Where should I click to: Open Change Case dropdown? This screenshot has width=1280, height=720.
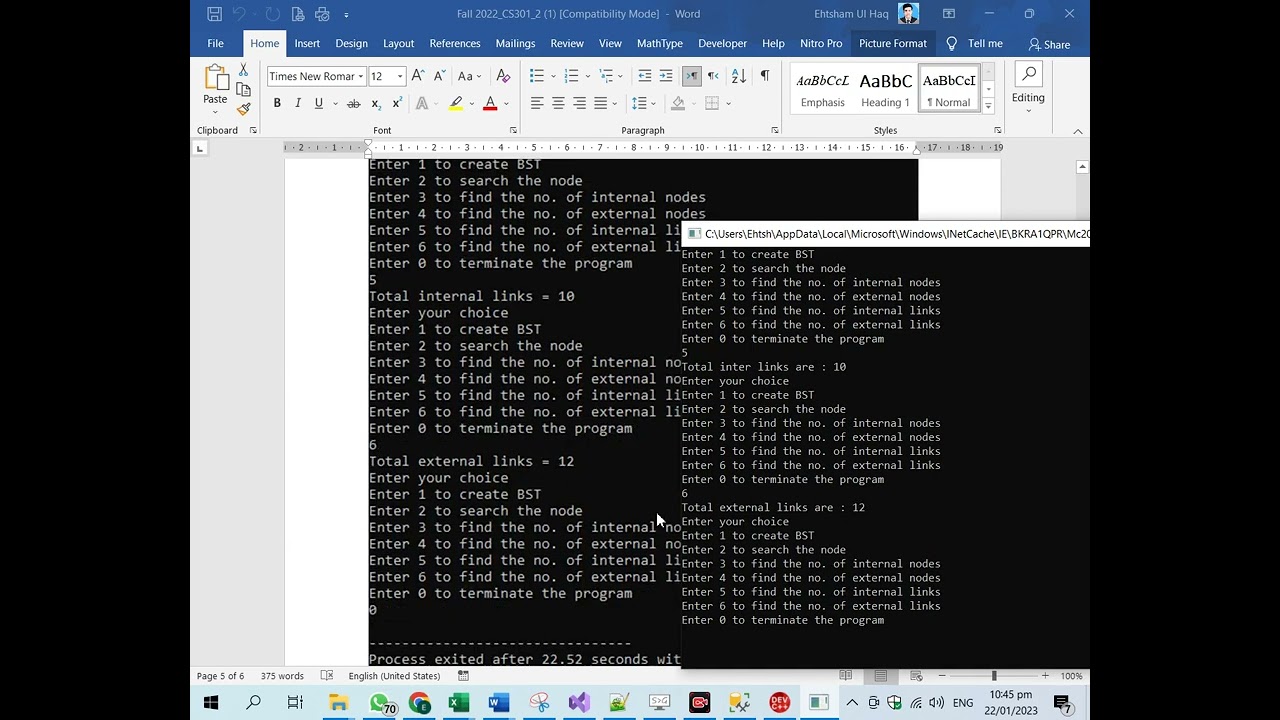pos(469,76)
